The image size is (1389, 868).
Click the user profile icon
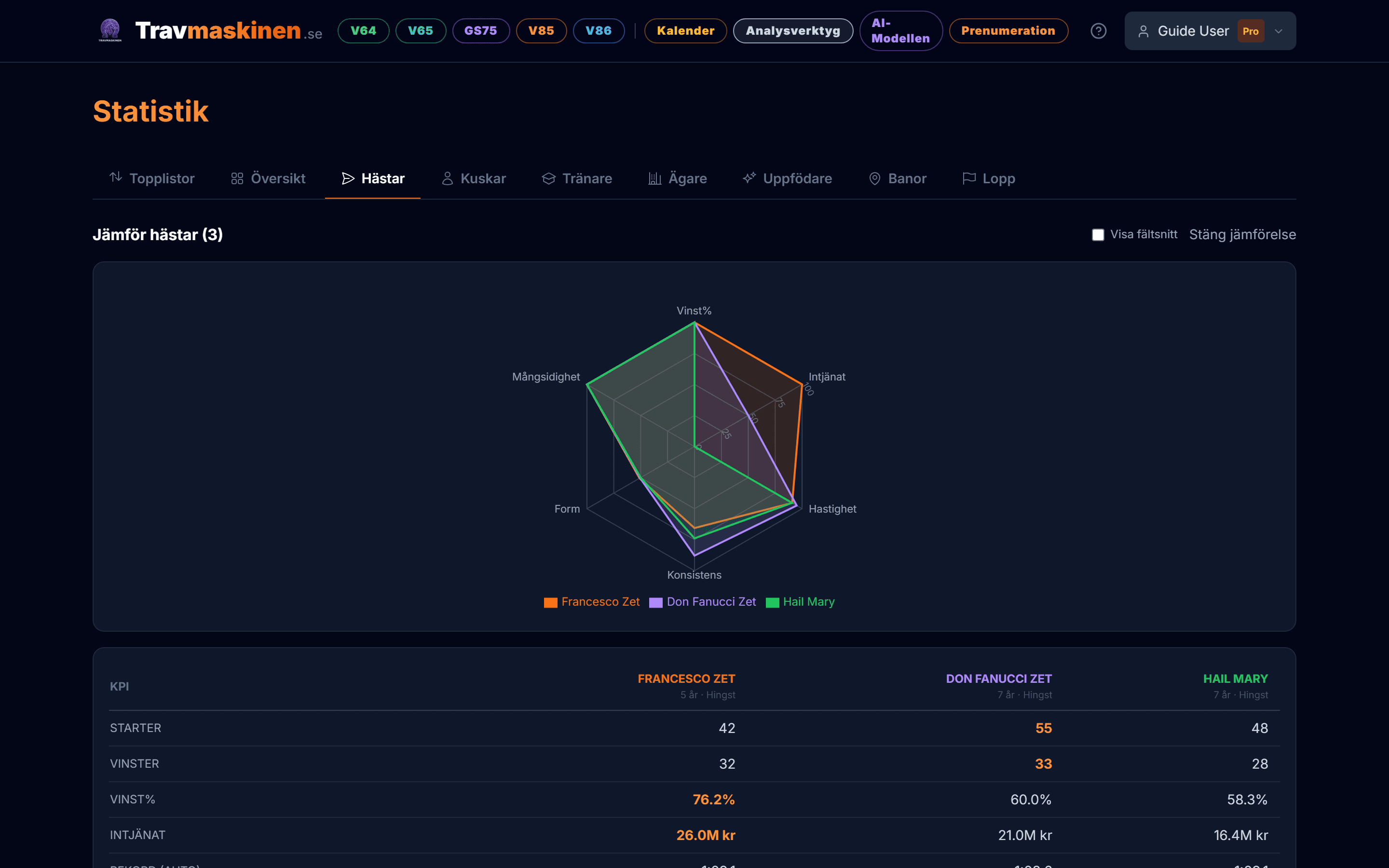tap(1143, 31)
